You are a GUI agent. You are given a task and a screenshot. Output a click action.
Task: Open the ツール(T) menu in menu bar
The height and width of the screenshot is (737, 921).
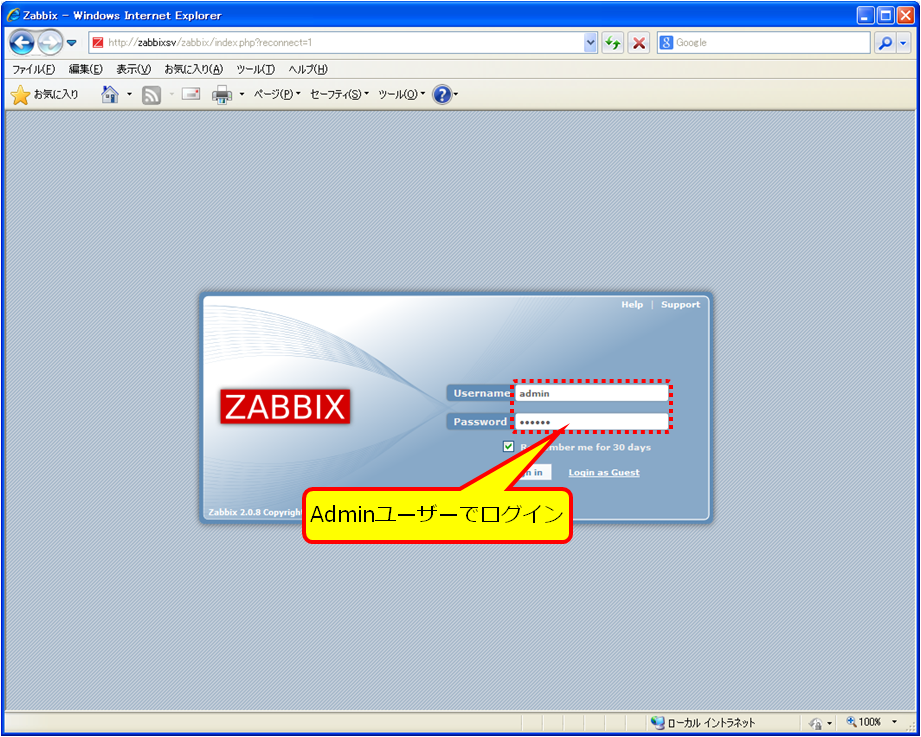coord(256,69)
